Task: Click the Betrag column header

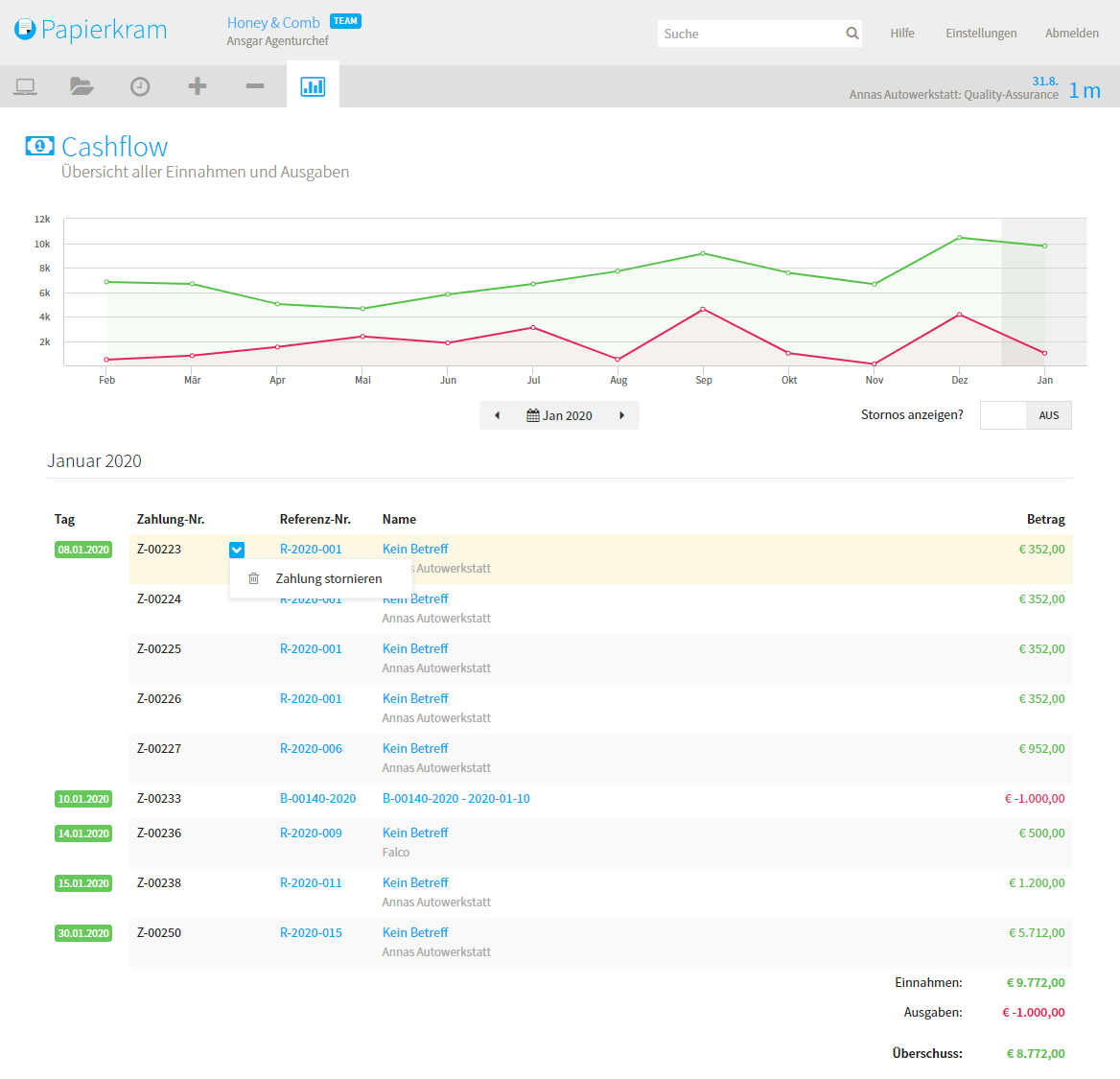Action: click(1046, 520)
